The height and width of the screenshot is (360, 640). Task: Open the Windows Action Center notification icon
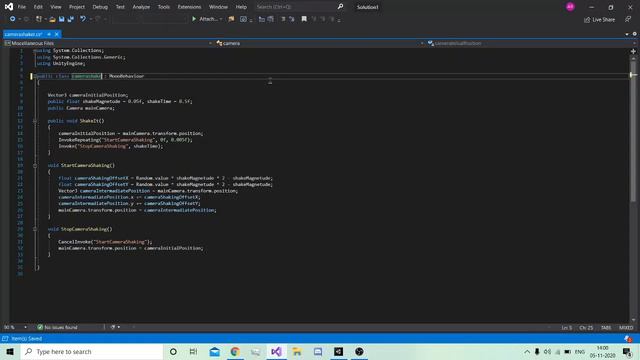[x=627, y=351]
